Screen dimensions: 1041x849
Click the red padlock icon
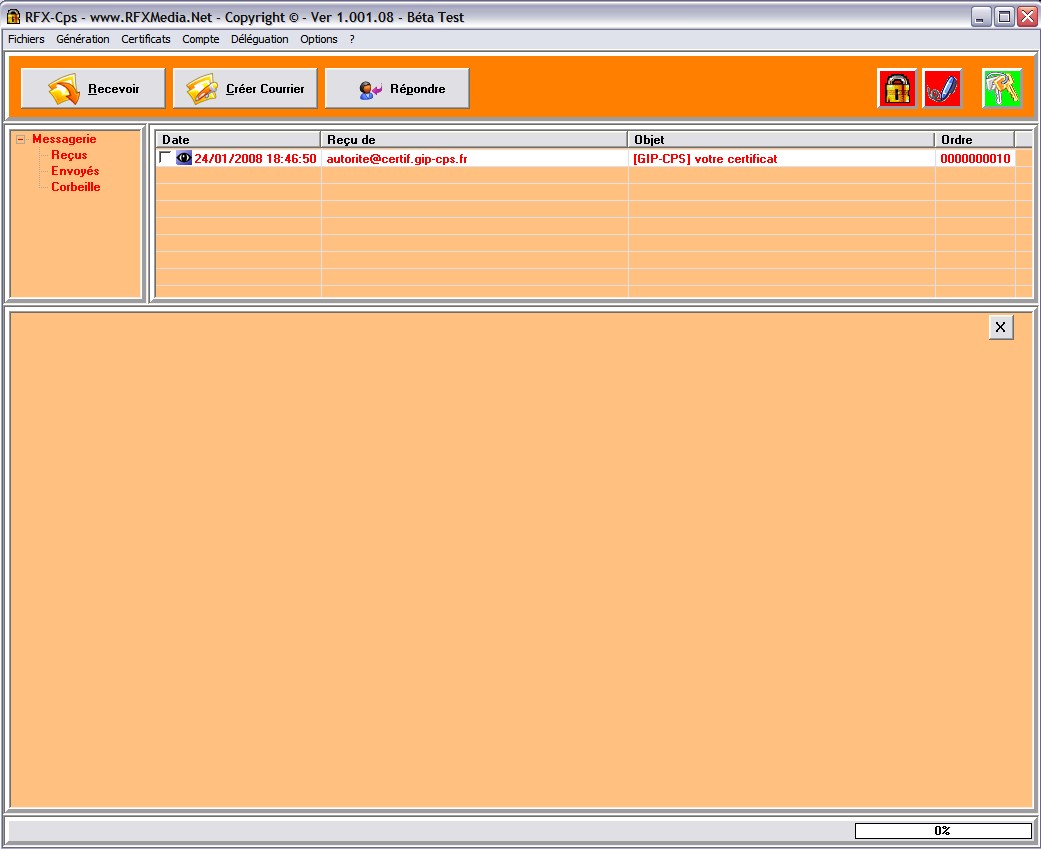[897, 89]
